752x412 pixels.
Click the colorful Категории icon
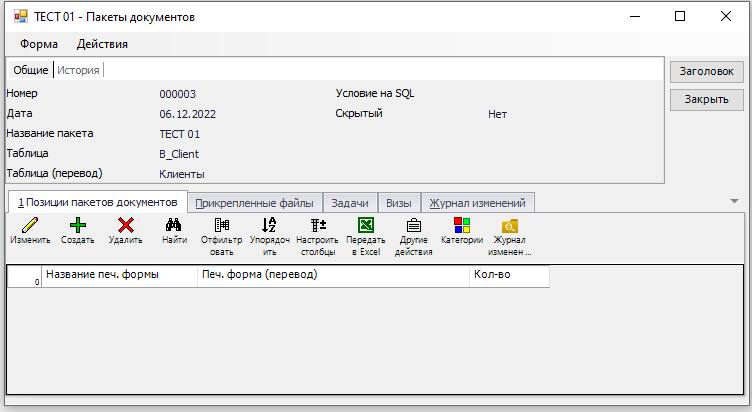point(461,226)
